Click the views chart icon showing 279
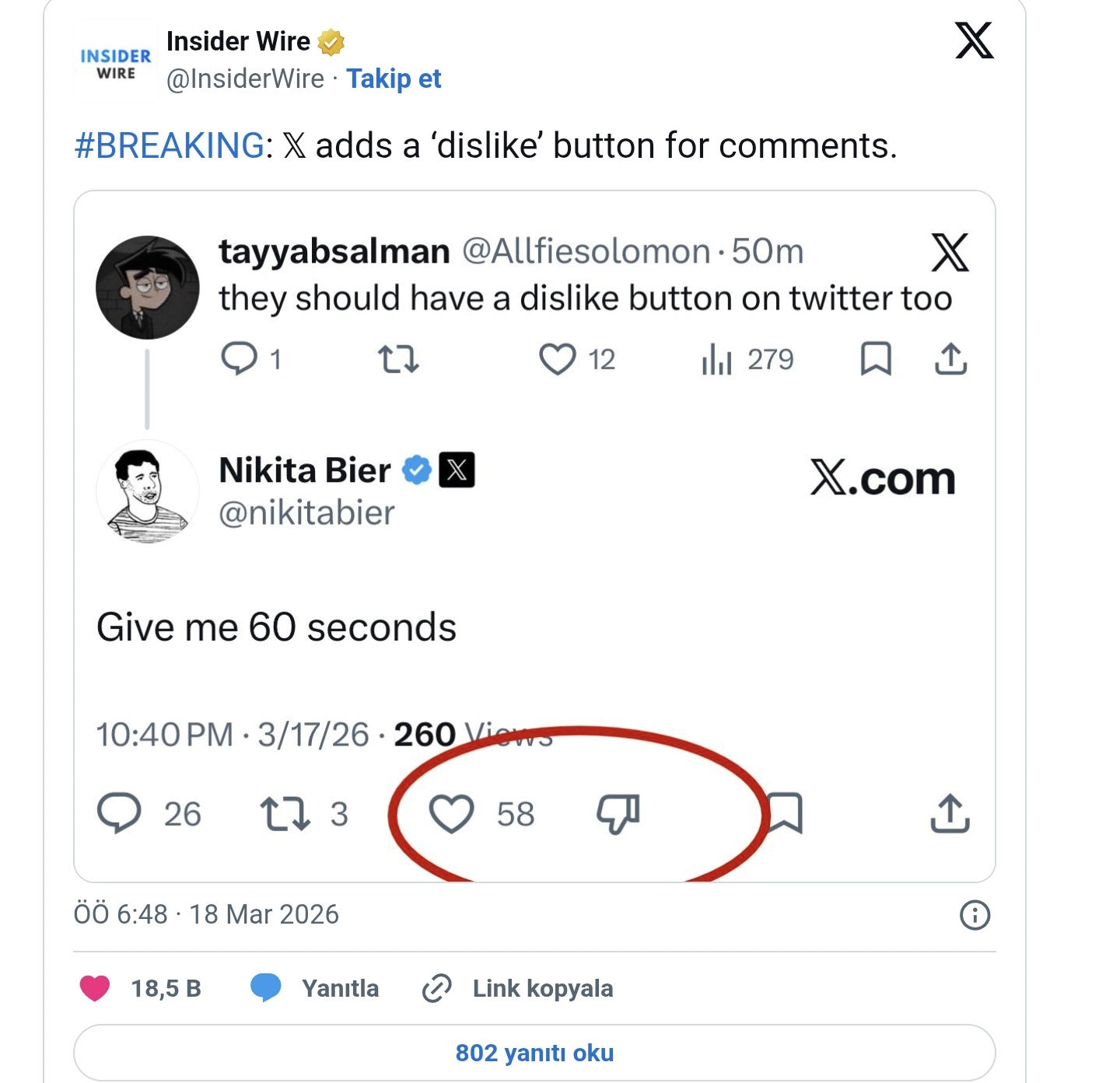This screenshot has height=1083, width=1120. [716, 359]
